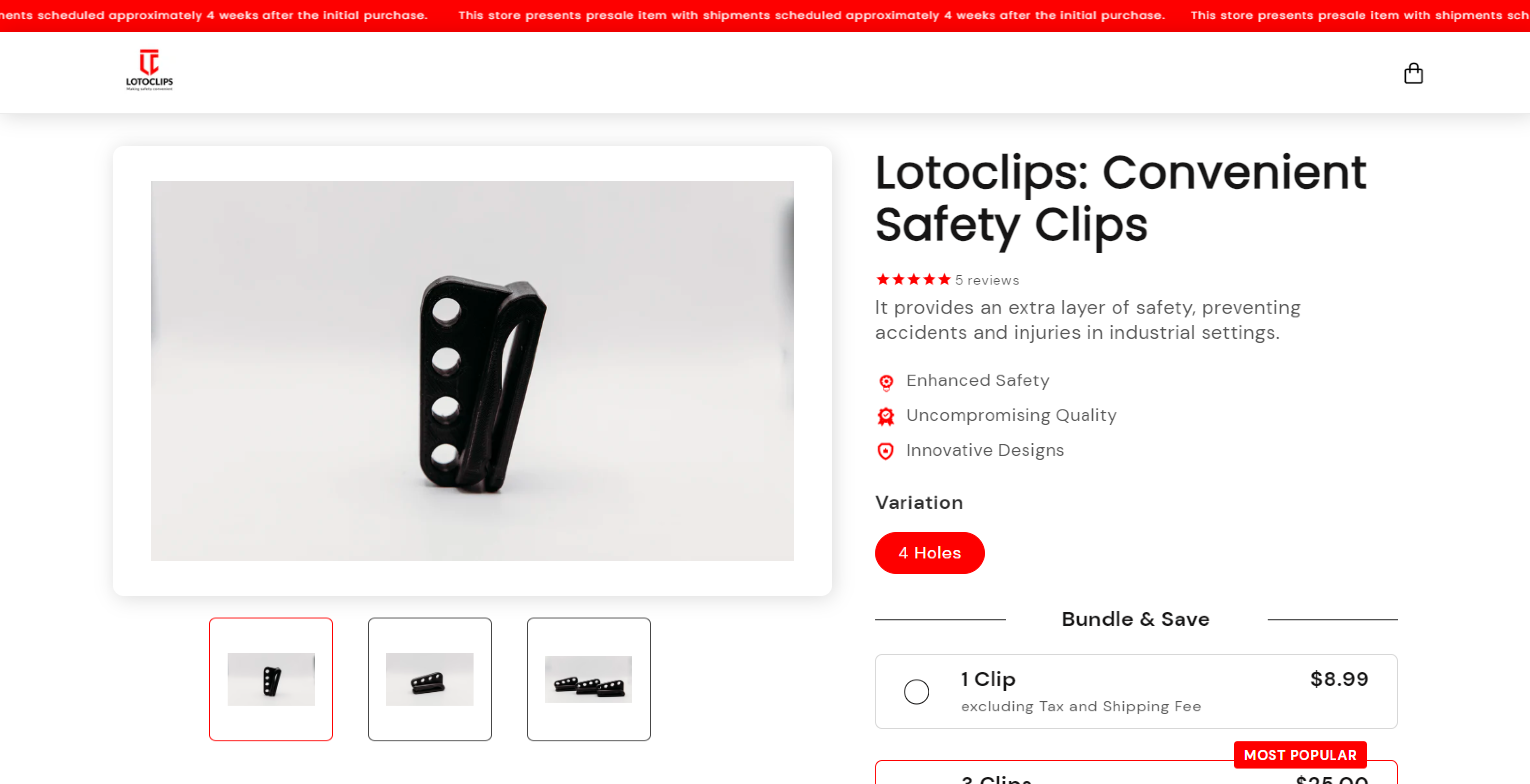The width and height of the screenshot is (1530, 784).
Task: Click the Enhanced Safety badge icon
Action: tap(886, 382)
